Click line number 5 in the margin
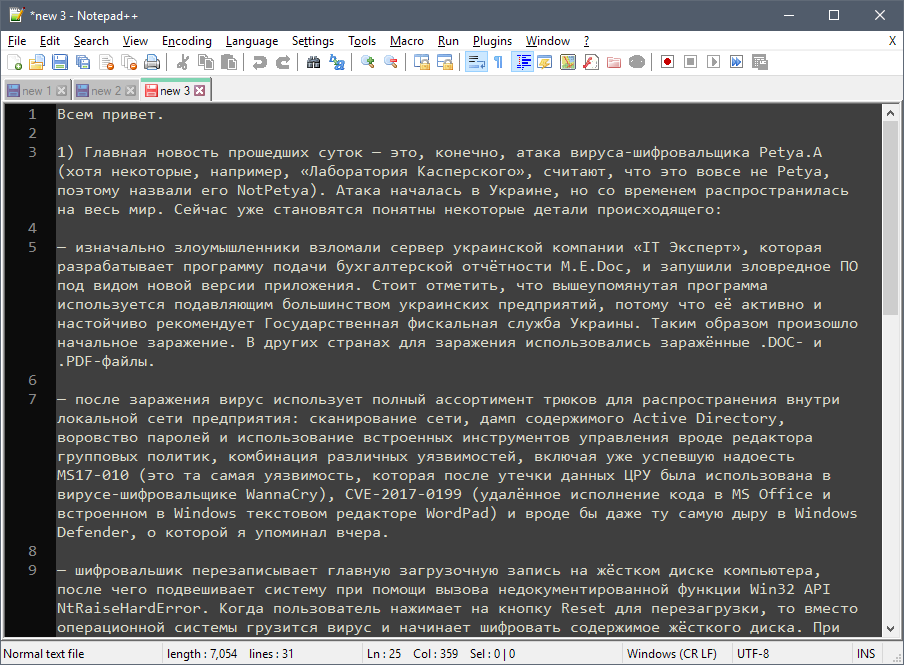904x665 pixels. pos(32,247)
